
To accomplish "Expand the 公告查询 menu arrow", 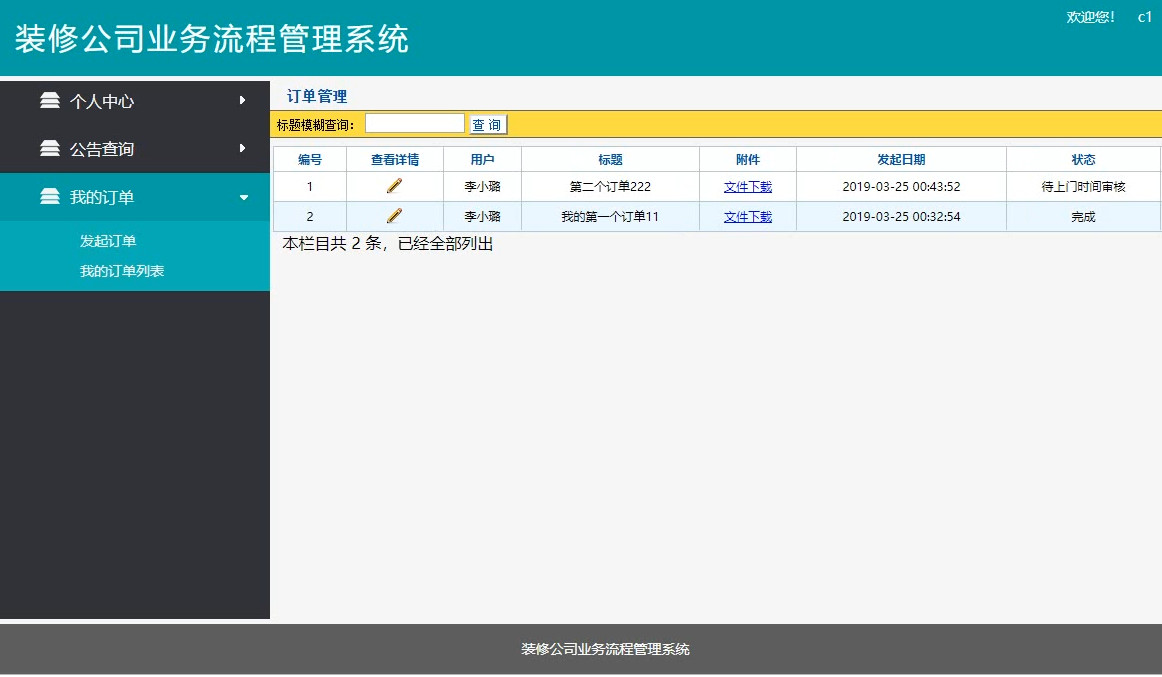I will tap(242, 148).
